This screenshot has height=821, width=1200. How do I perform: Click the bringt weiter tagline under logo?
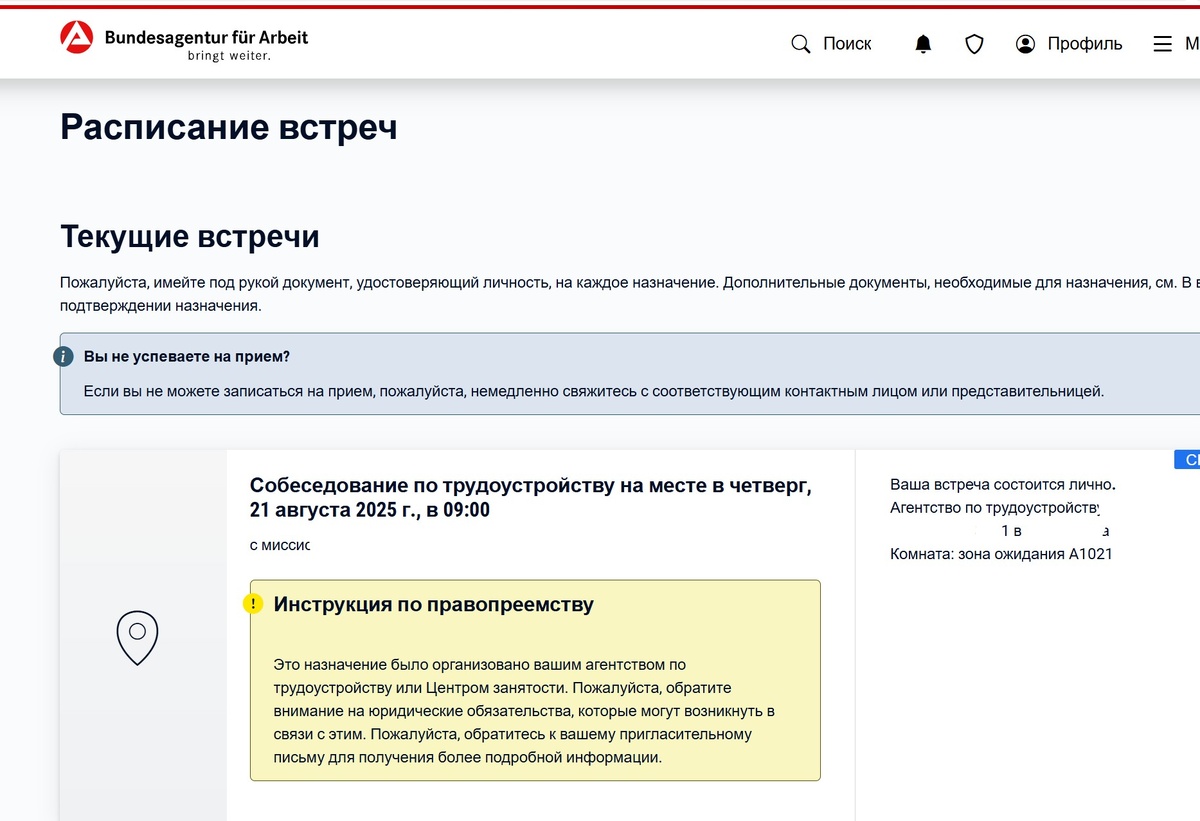[x=229, y=56]
